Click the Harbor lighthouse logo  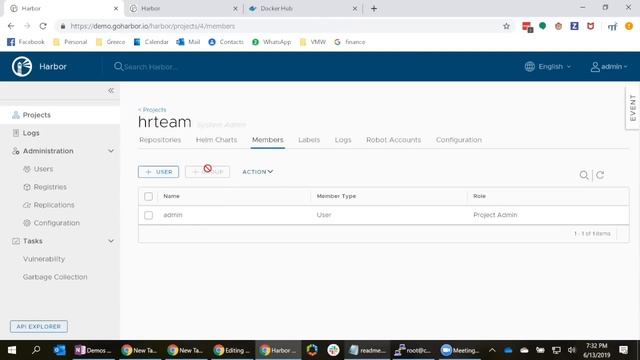click(x=22, y=67)
